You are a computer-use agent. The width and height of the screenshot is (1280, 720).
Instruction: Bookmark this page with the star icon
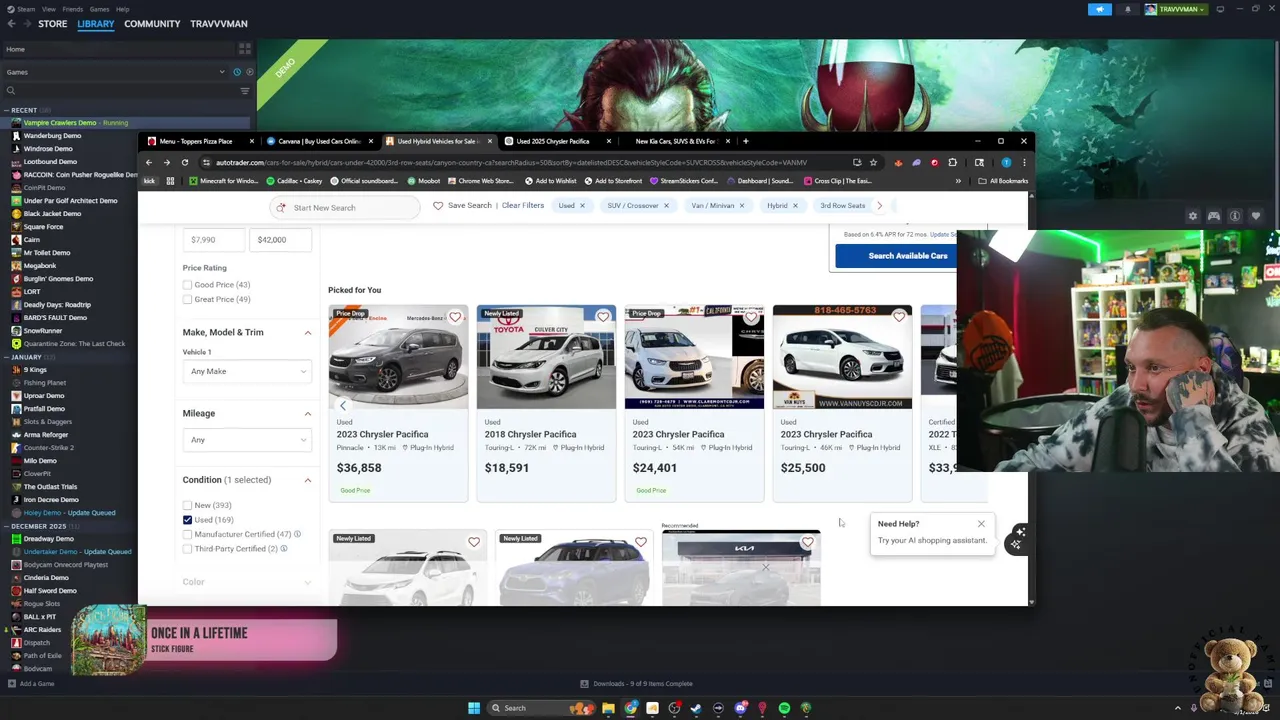click(x=873, y=162)
